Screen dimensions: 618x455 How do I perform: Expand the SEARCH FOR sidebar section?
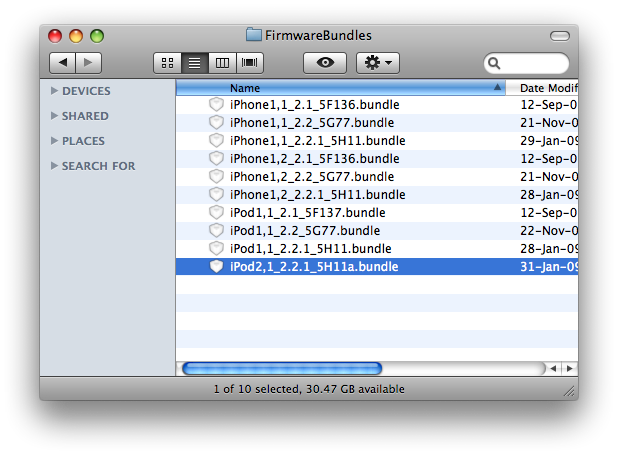(x=54, y=166)
